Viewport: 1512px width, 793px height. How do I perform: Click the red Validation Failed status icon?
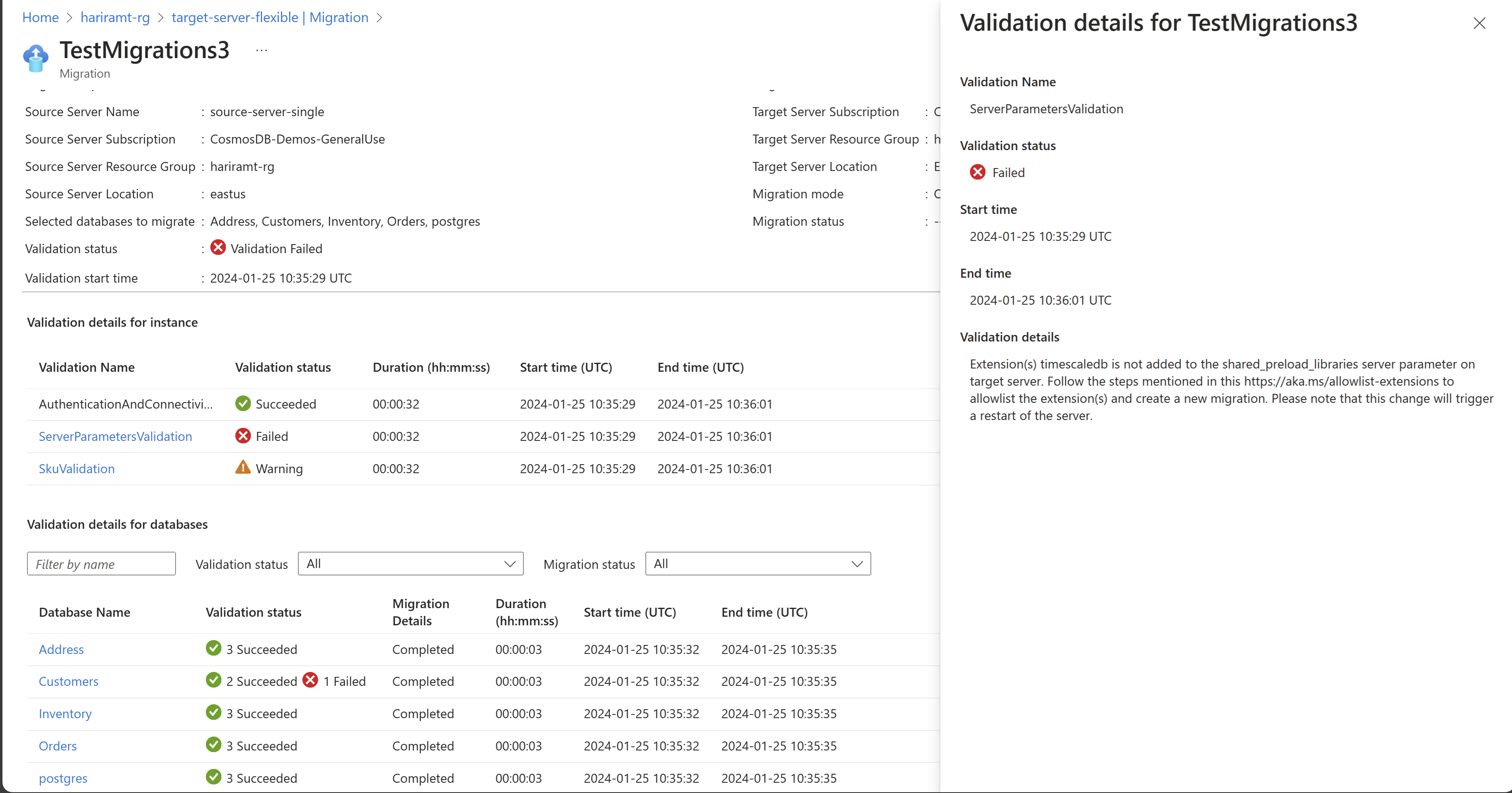pos(218,247)
